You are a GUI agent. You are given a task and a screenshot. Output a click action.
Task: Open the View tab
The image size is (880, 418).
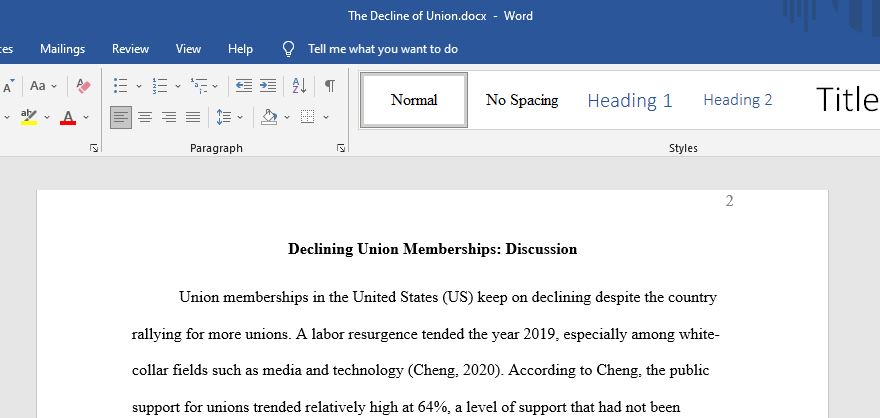pyautogui.click(x=188, y=49)
